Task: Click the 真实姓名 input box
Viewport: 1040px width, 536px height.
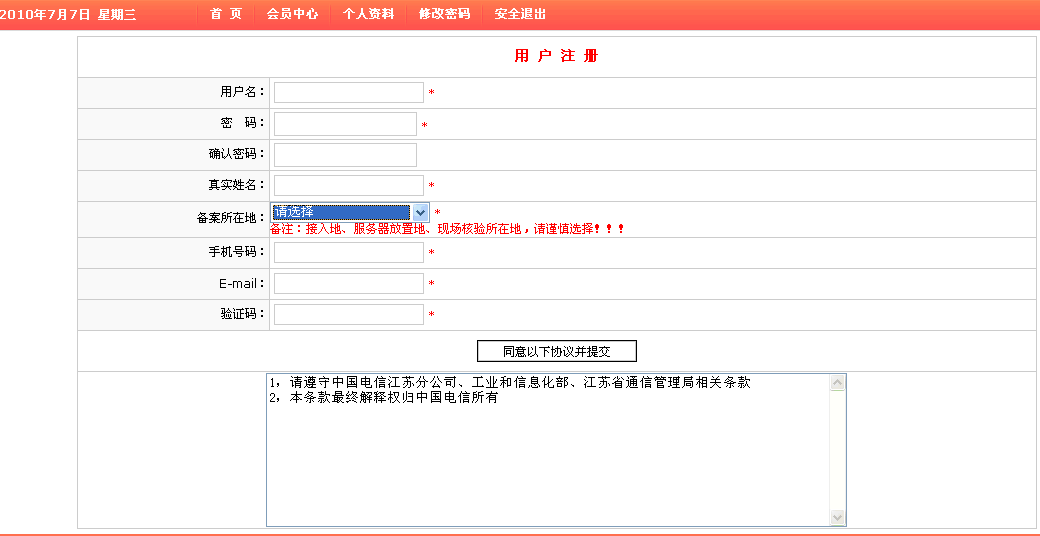Action: pos(348,185)
